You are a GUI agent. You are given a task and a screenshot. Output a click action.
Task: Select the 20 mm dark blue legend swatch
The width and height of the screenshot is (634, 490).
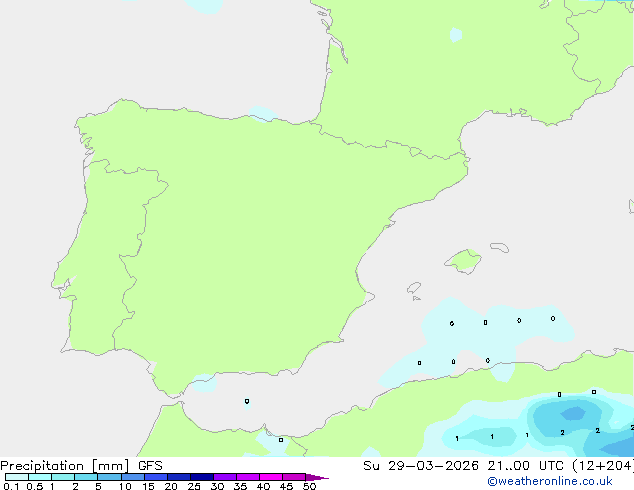pos(179,477)
